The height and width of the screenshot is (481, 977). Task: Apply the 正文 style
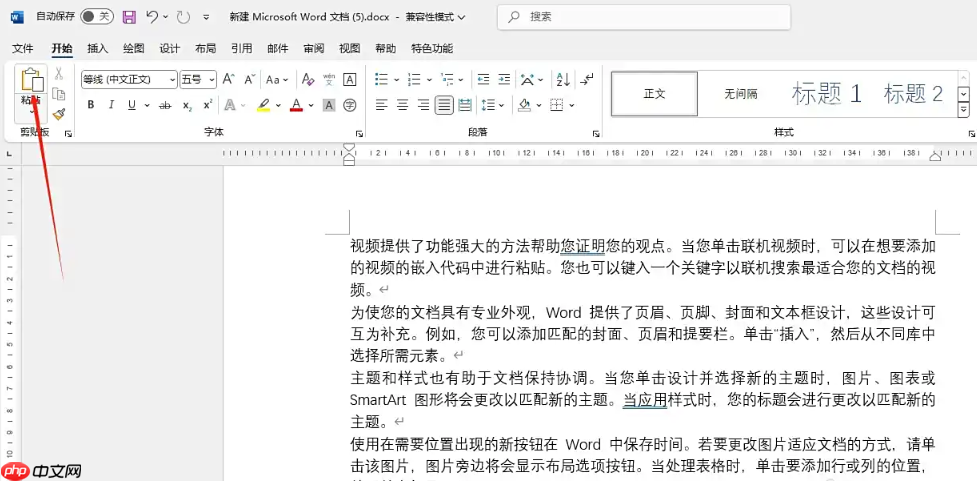[654, 93]
